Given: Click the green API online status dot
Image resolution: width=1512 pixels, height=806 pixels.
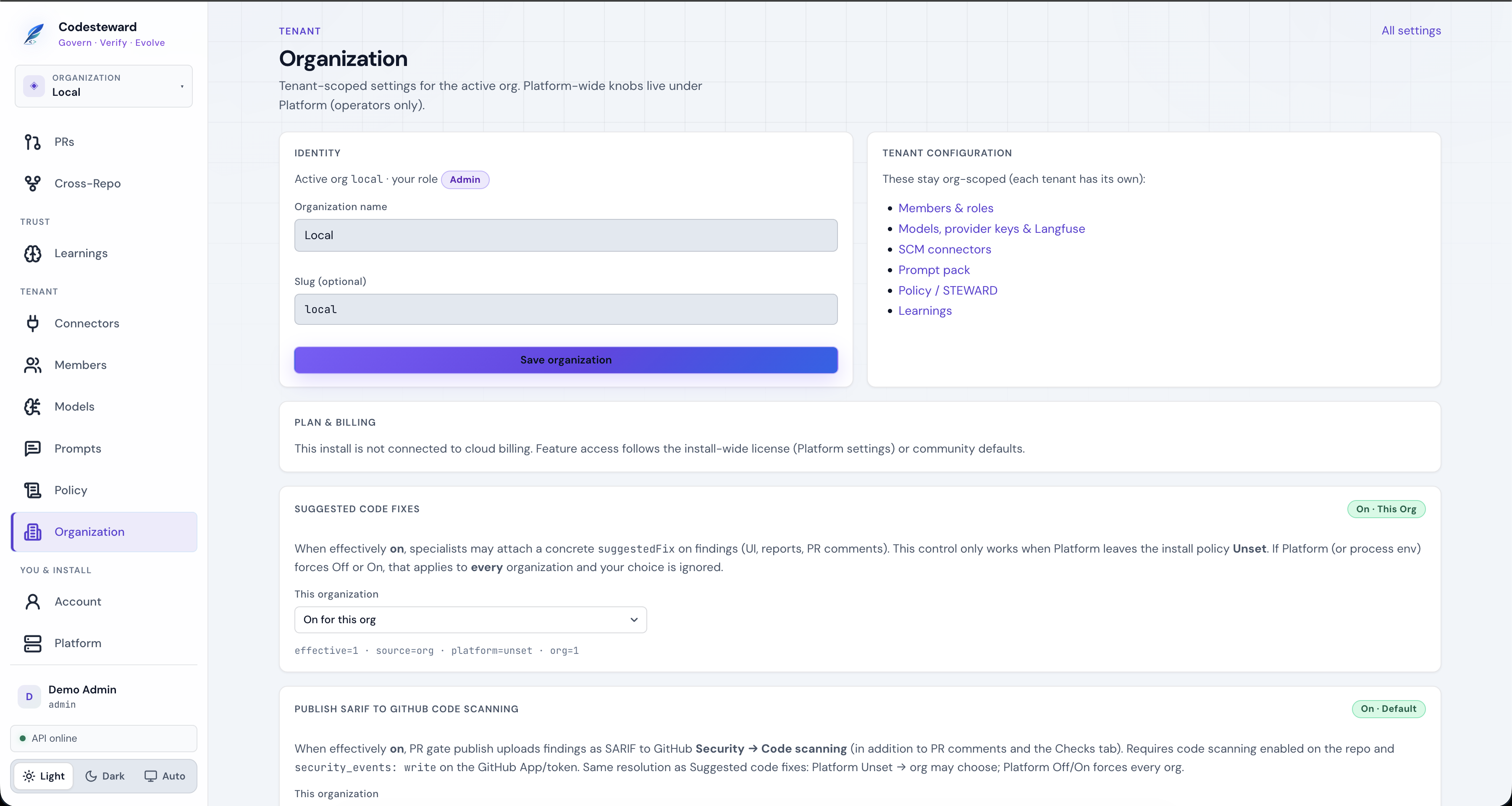Looking at the screenshot, I should 23,738.
